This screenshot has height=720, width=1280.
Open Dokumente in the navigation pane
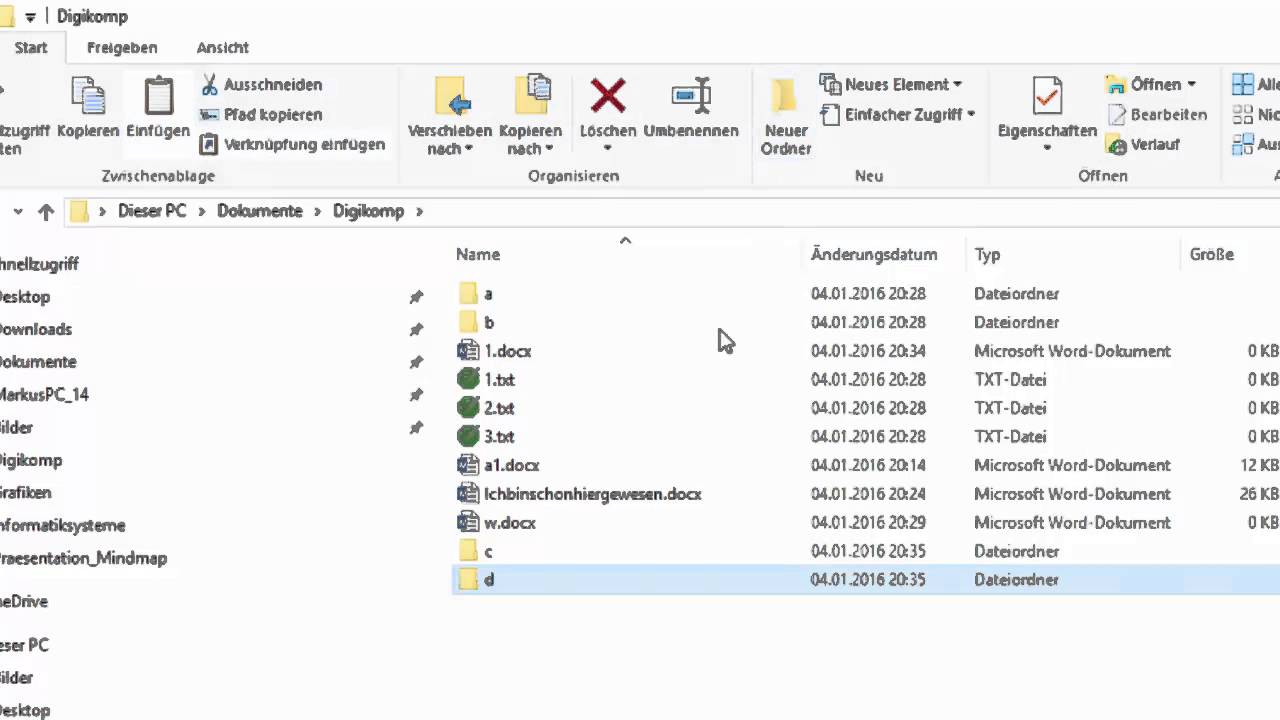point(37,362)
